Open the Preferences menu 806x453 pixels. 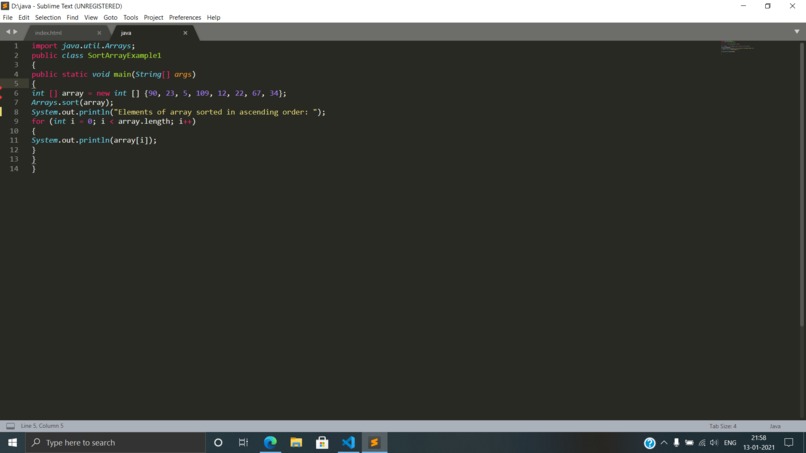(x=185, y=17)
